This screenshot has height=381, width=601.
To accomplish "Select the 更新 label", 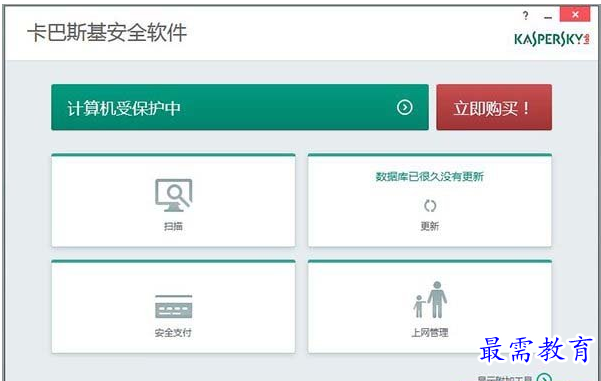I will coord(430,226).
